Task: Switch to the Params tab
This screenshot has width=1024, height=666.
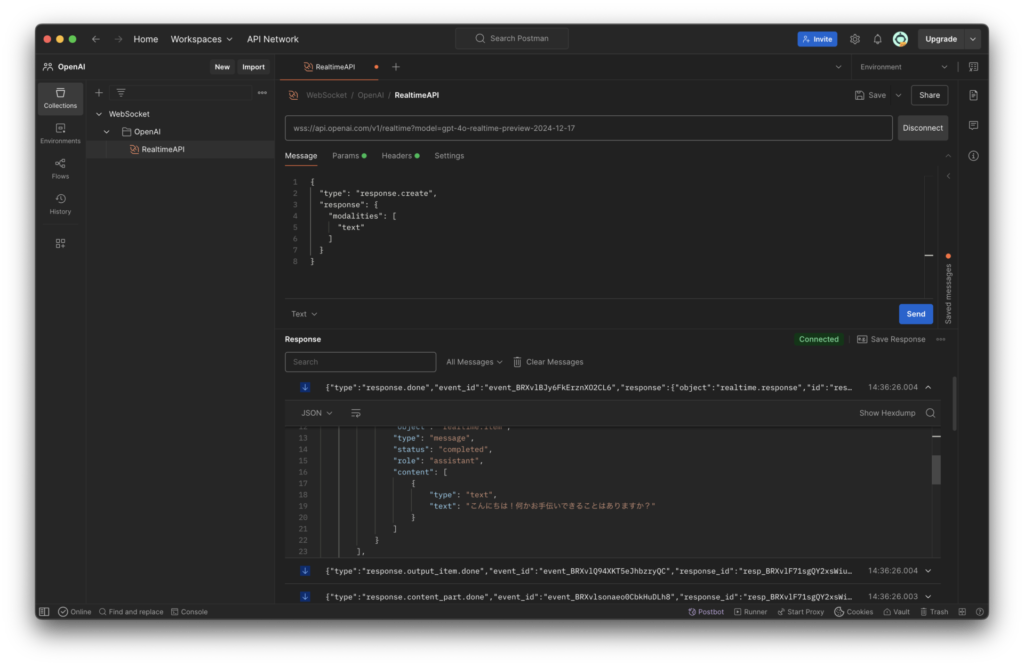Action: pos(349,155)
